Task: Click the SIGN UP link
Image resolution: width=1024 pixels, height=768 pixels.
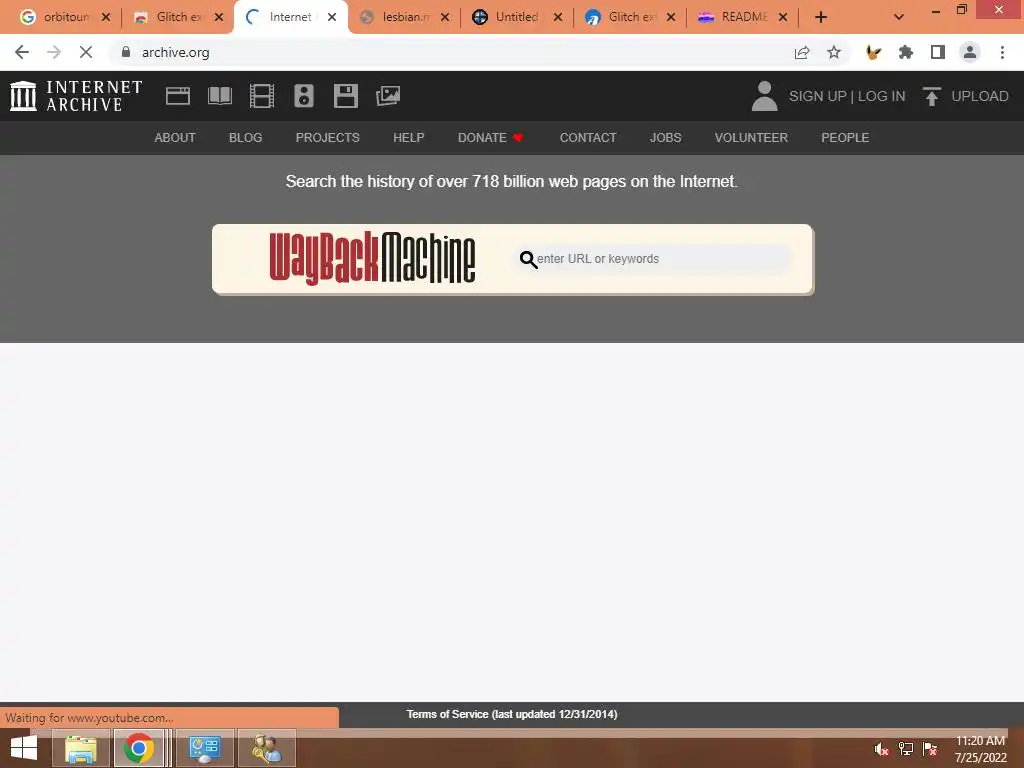Action: pyautogui.click(x=817, y=96)
